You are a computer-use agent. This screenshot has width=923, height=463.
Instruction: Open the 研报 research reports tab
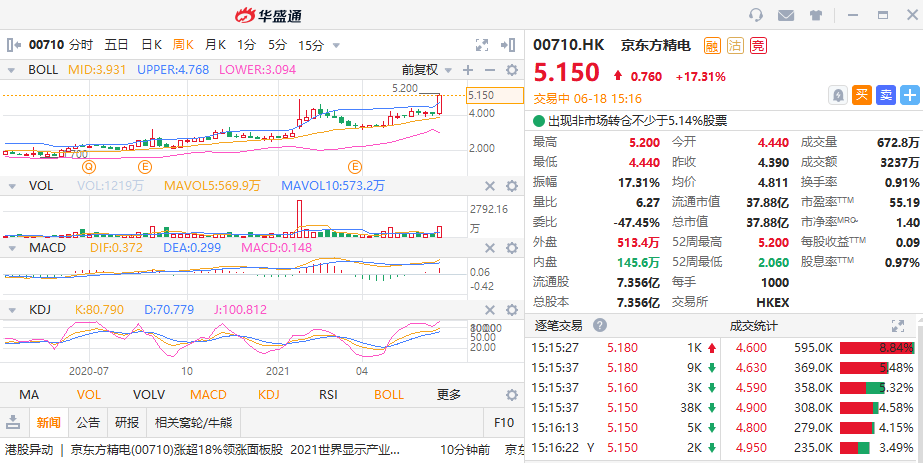point(127,422)
